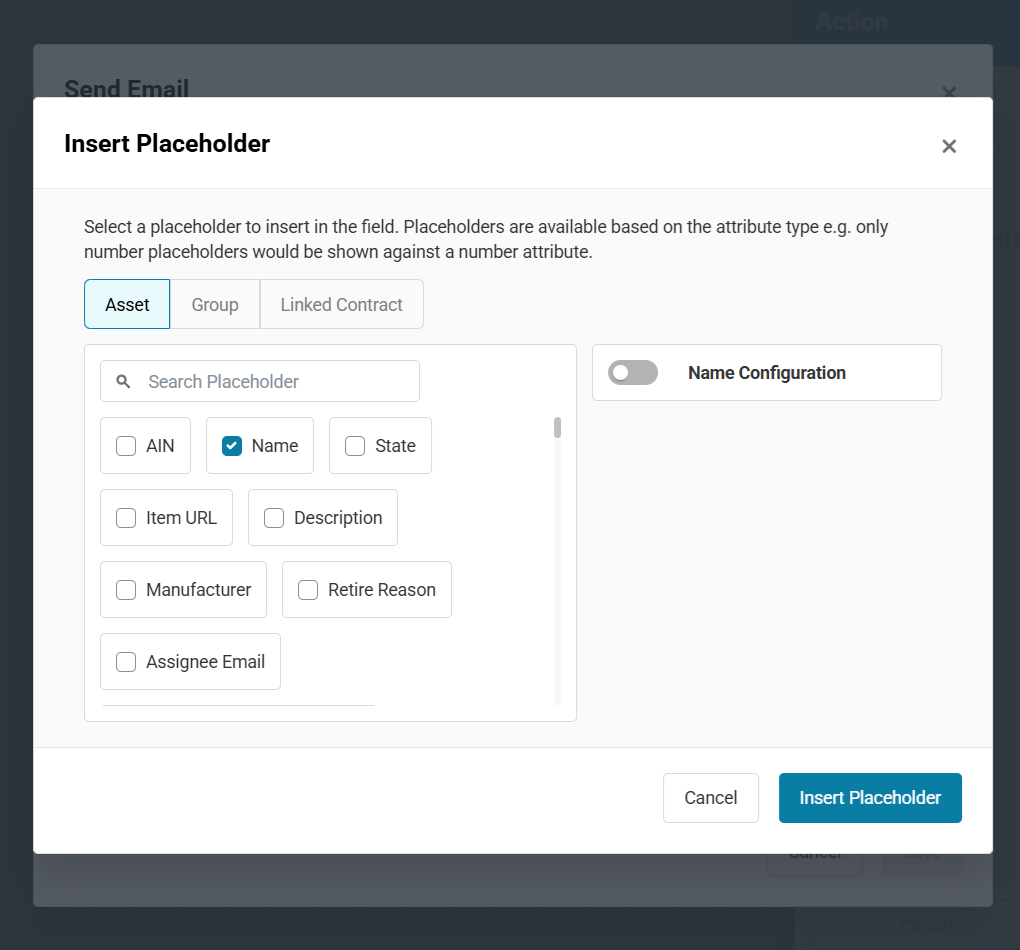Click the Insert Placeholder button
The width and height of the screenshot is (1020, 950).
coord(870,798)
